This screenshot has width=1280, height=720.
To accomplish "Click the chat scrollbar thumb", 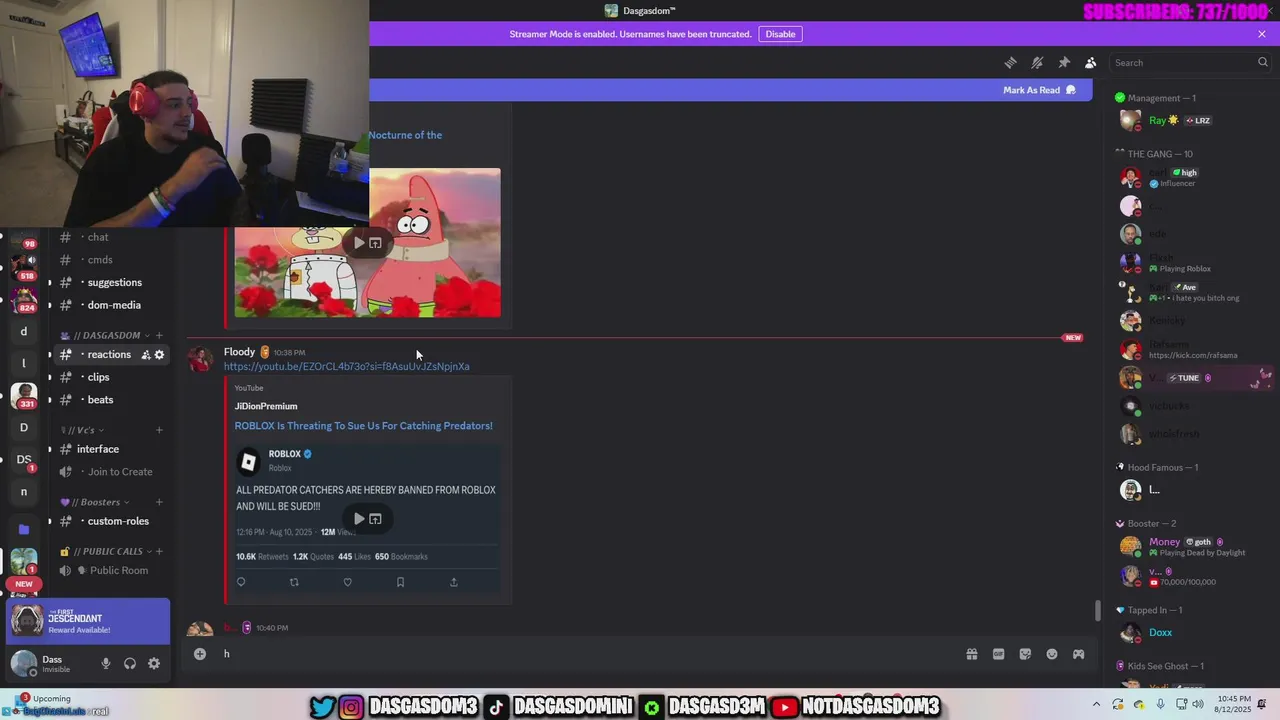I will point(1097,609).
